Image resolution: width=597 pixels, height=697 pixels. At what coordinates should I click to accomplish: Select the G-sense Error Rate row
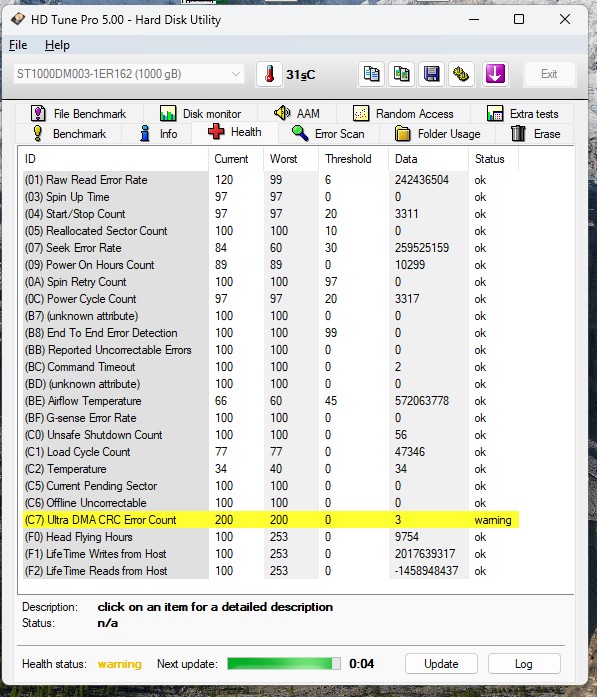point(271,418)
